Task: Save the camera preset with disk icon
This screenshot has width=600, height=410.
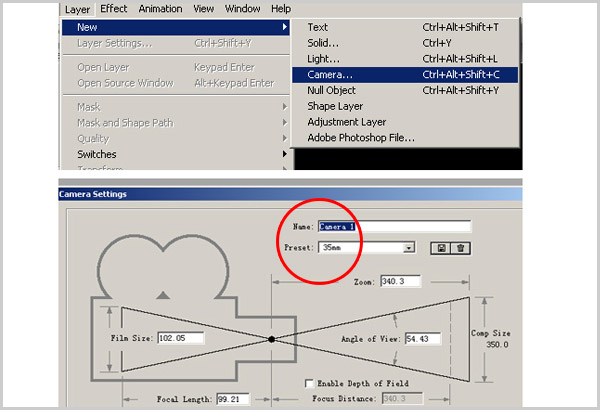Action: tap(441, 248)
